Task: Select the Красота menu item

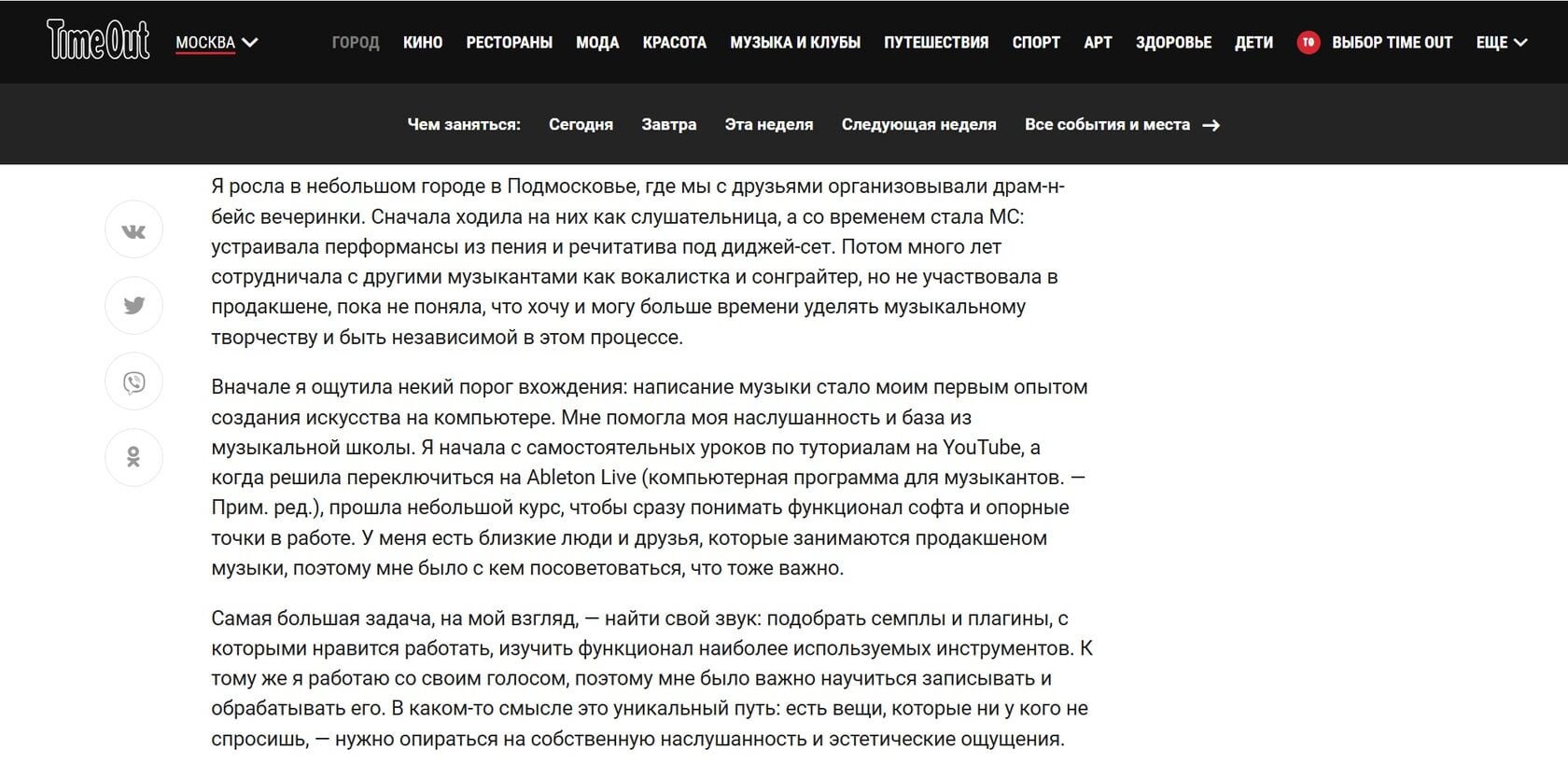Action: pyautogui.click(x=675, y=42)
